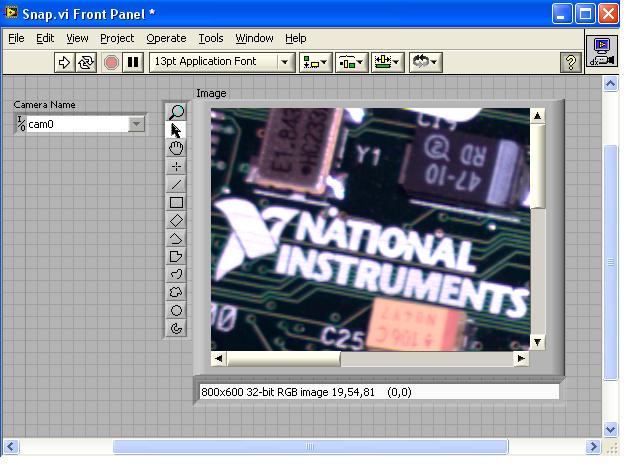Choose the Line drawing tool
Screen dimensions: 626x468
[x=176, y=184]
